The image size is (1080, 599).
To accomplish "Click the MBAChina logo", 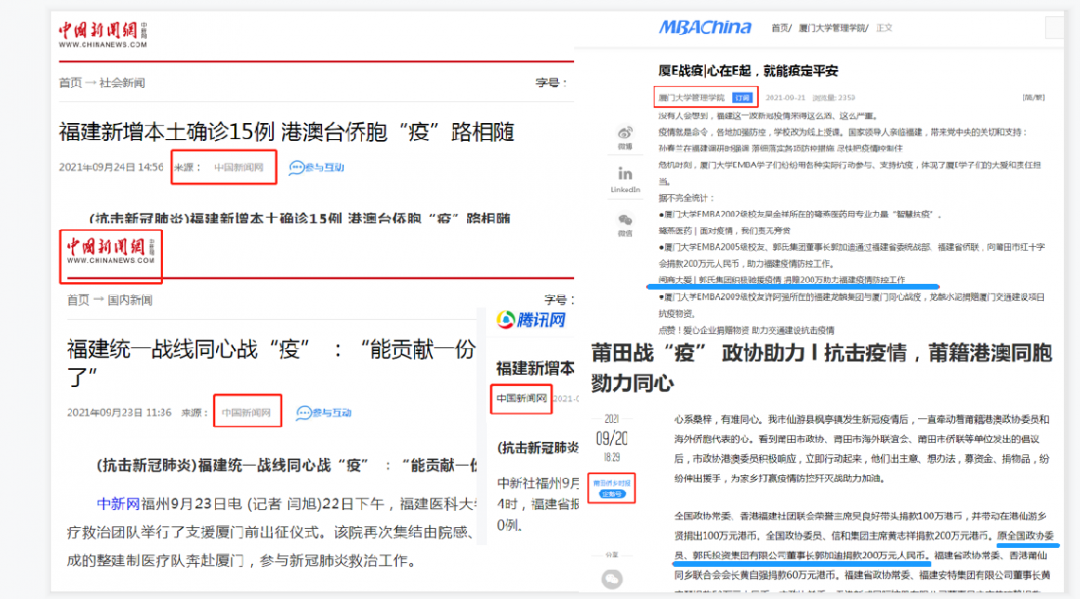I will (703, 28).
